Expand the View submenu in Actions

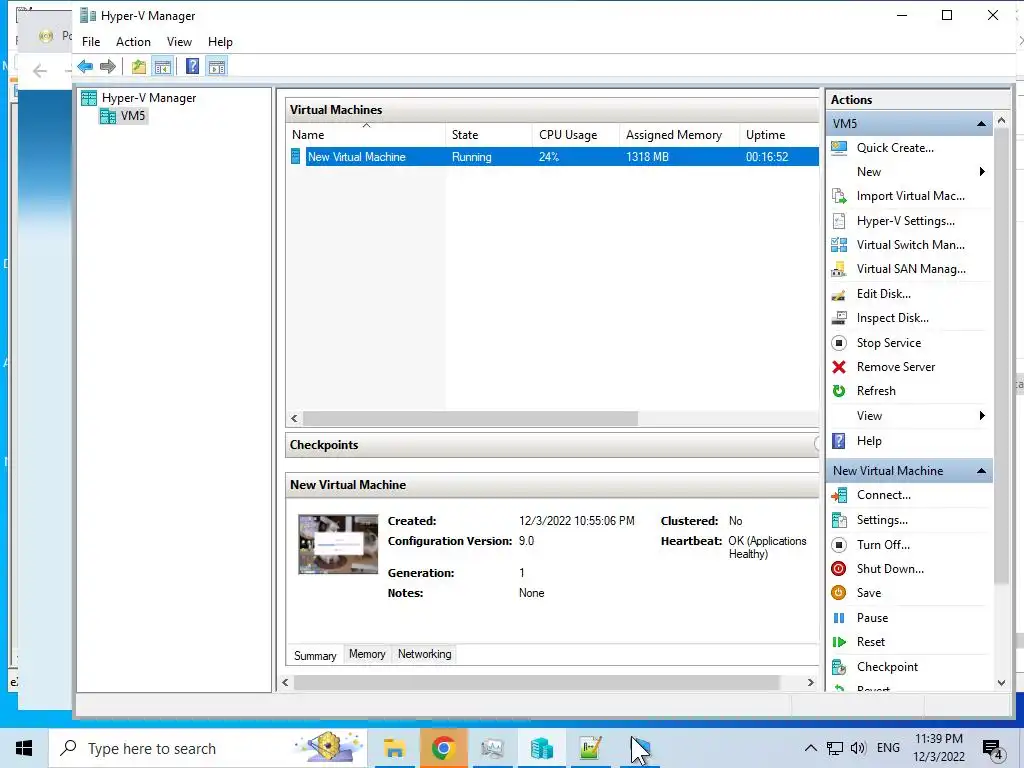tap(982, 416)
